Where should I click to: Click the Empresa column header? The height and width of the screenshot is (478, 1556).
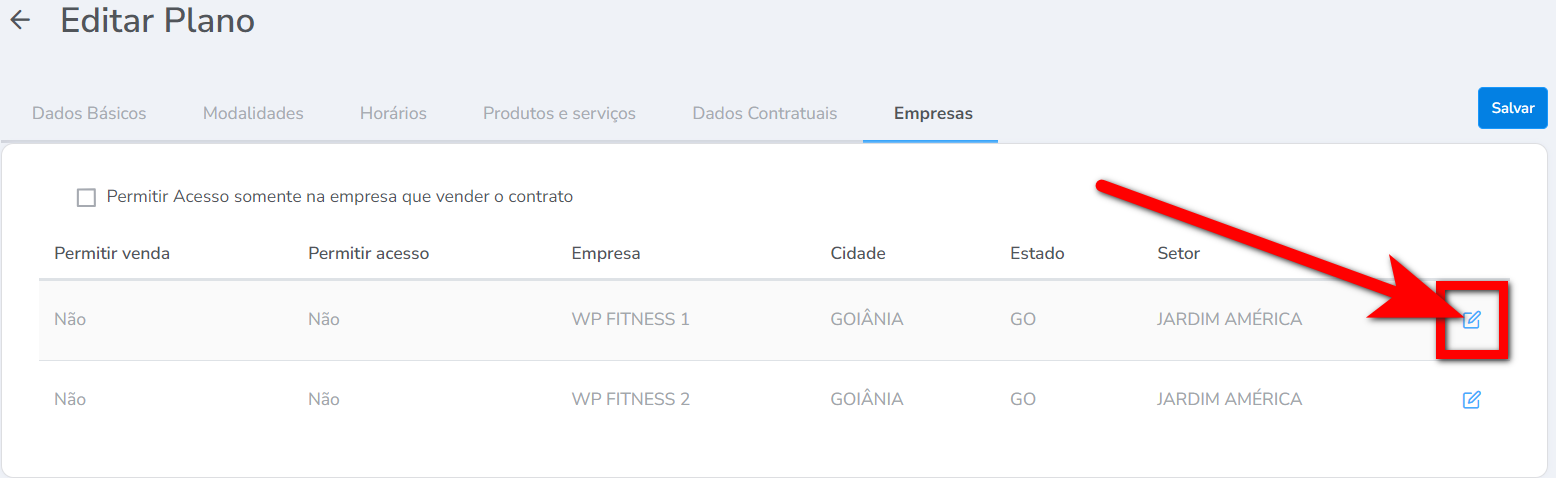pos(606,253)
